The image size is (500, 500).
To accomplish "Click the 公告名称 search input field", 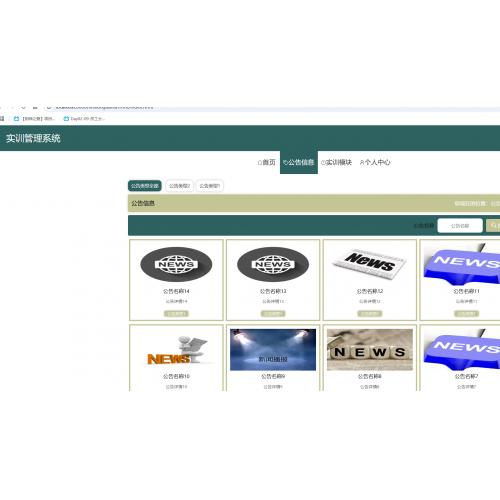I will [x=460, y=226].
